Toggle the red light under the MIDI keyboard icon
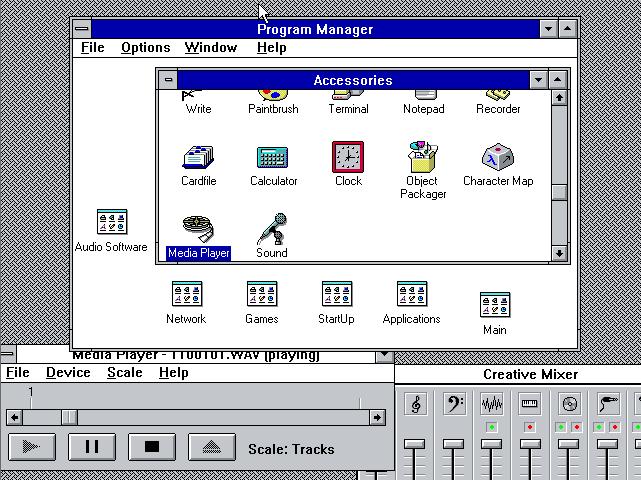The height and width of the screenshot is (480, 641). (x=530, y=427)
